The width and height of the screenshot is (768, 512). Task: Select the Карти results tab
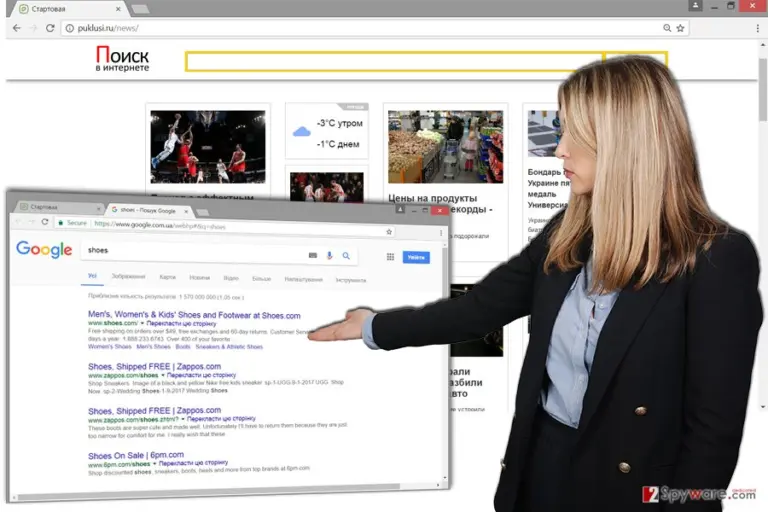pyautogui.click(x=168, y=277)
